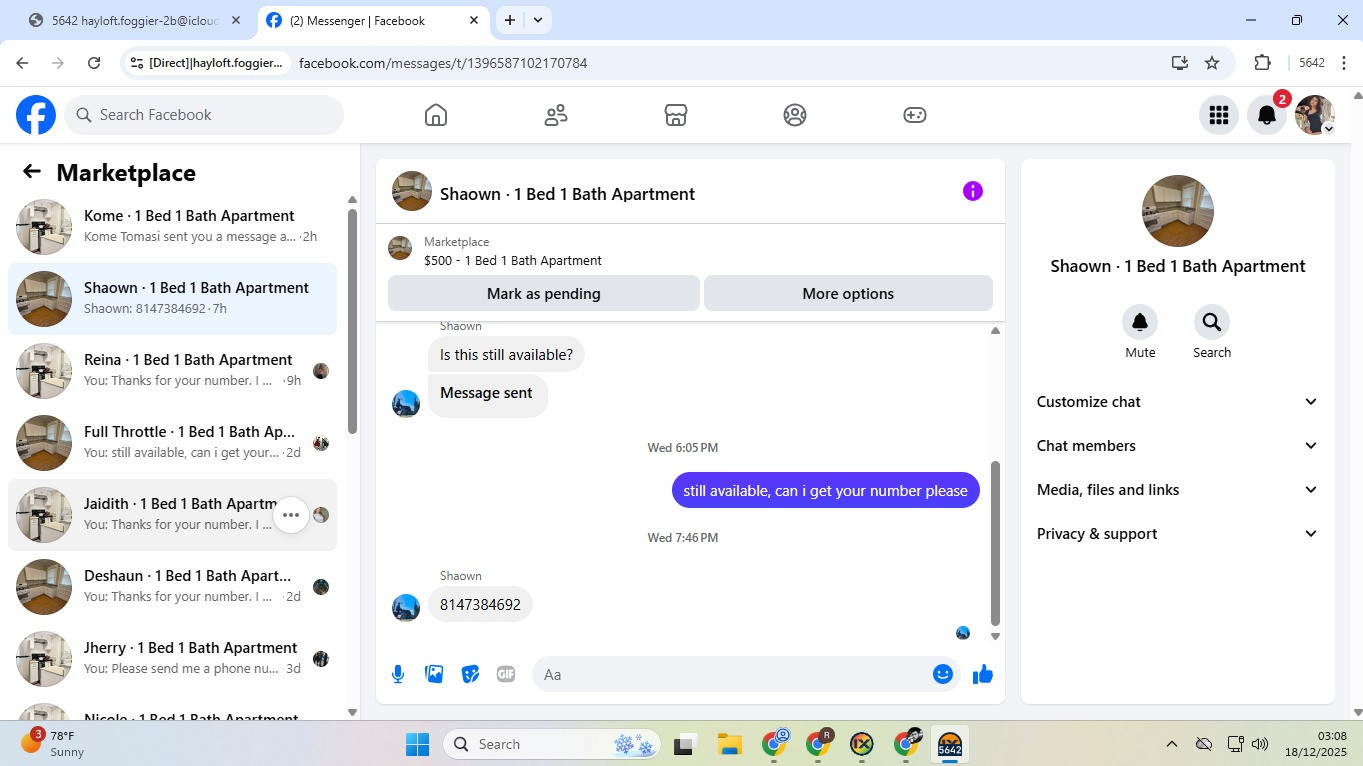Reload the page
This screenshot has width=1363, height=766.
tap(94, 63)
